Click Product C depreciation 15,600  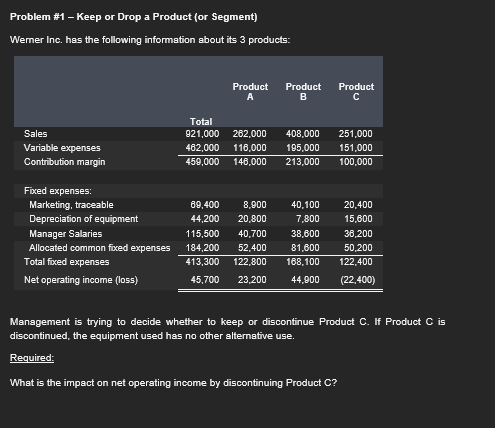[x=358, y=219]
